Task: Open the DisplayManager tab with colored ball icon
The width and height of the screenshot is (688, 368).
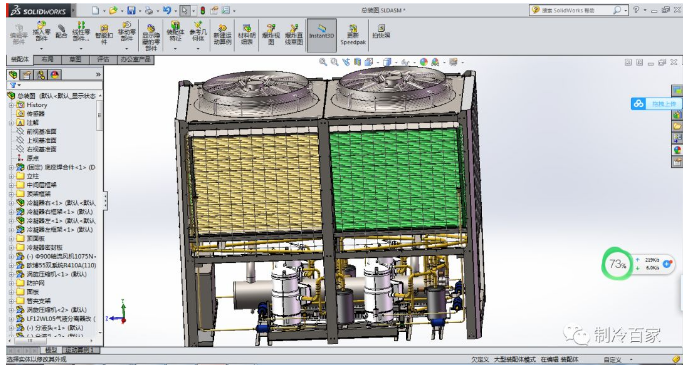Action: click(x=54, y=75)
